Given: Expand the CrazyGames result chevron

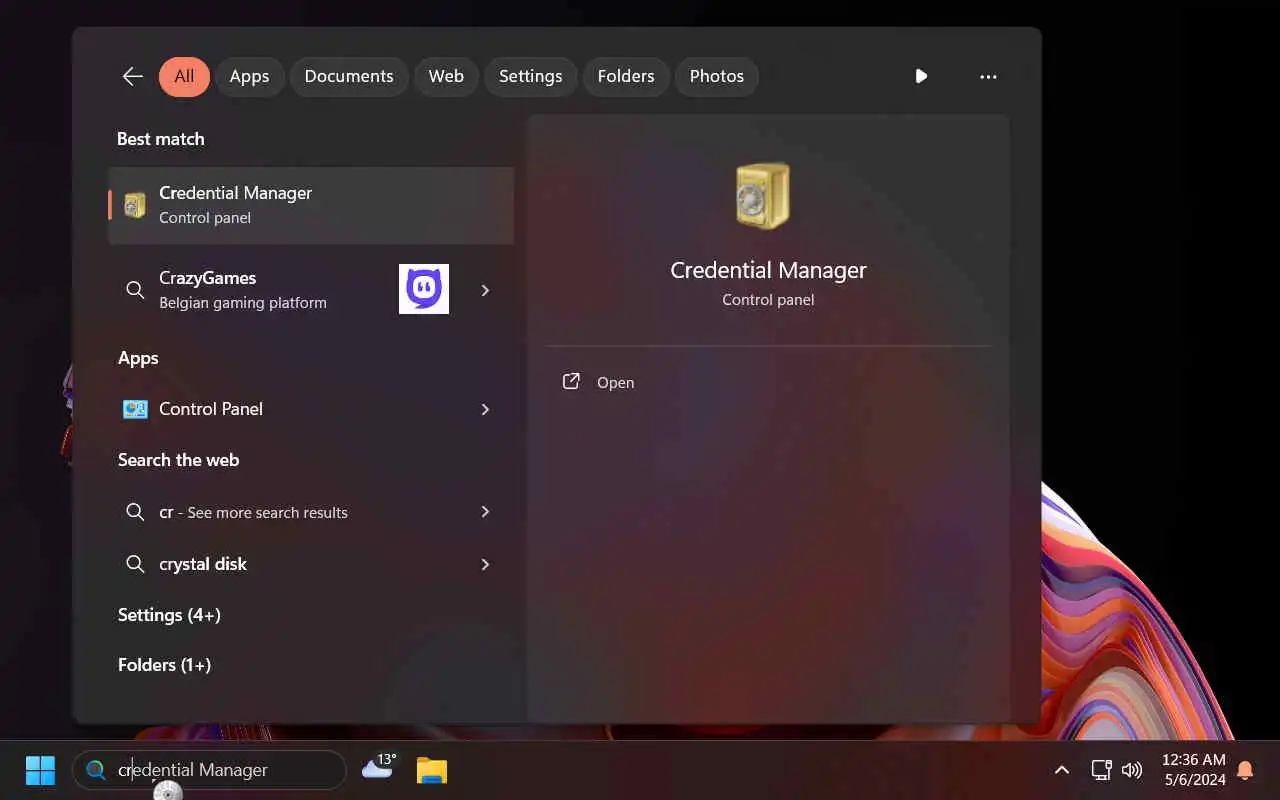Looking at the screenshot, I should click(x=485, y=290).
